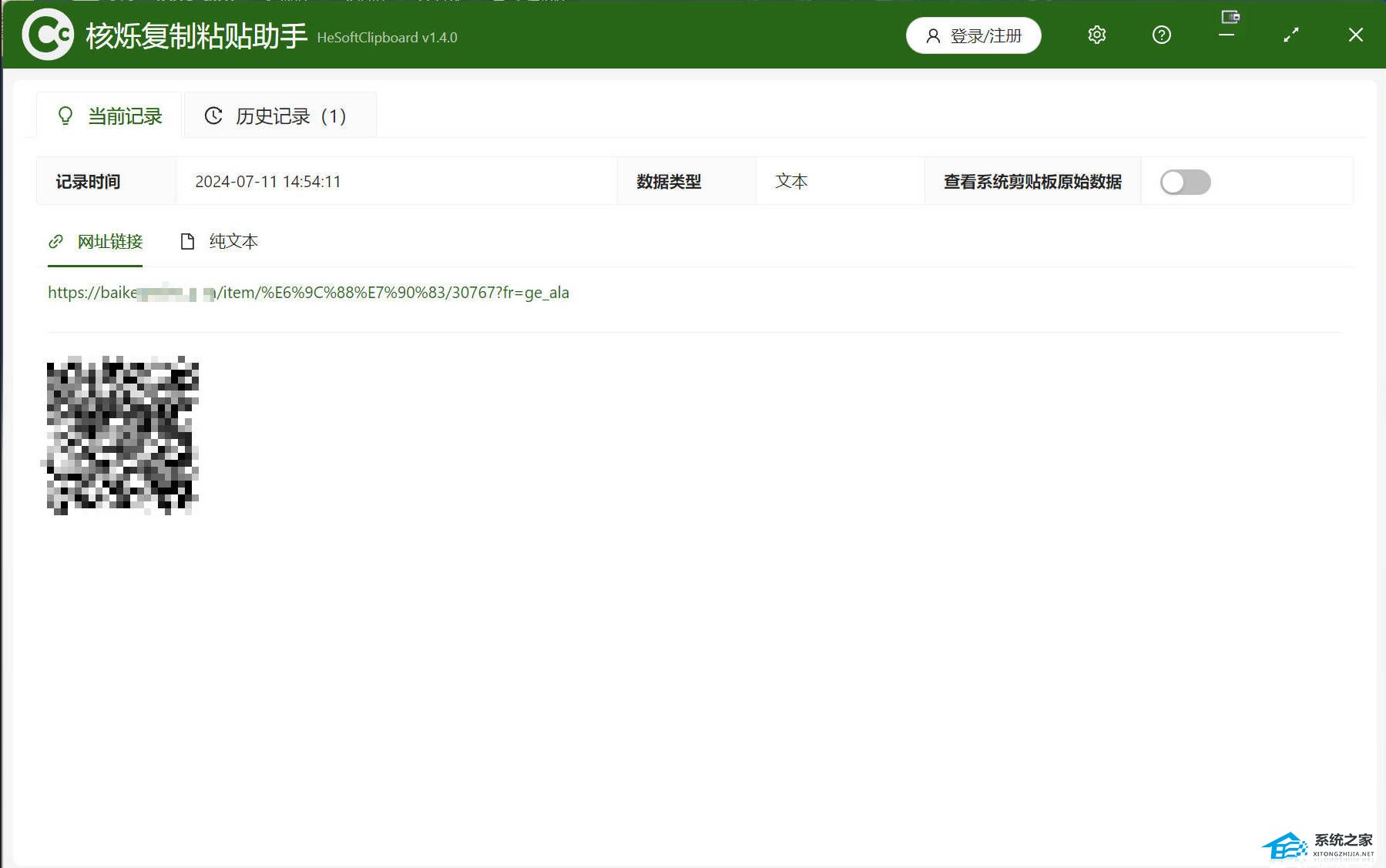Click the 查看系统剪贴板原始数据 label
This screenshot has width=1386, height=868.
click(x=1032, y=182)
